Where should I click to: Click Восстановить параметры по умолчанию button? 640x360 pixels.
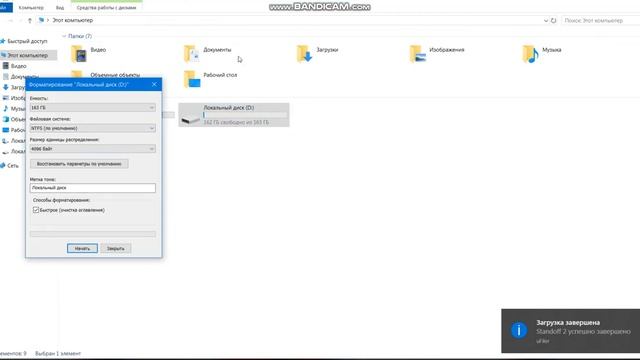(x=79, y=164)
